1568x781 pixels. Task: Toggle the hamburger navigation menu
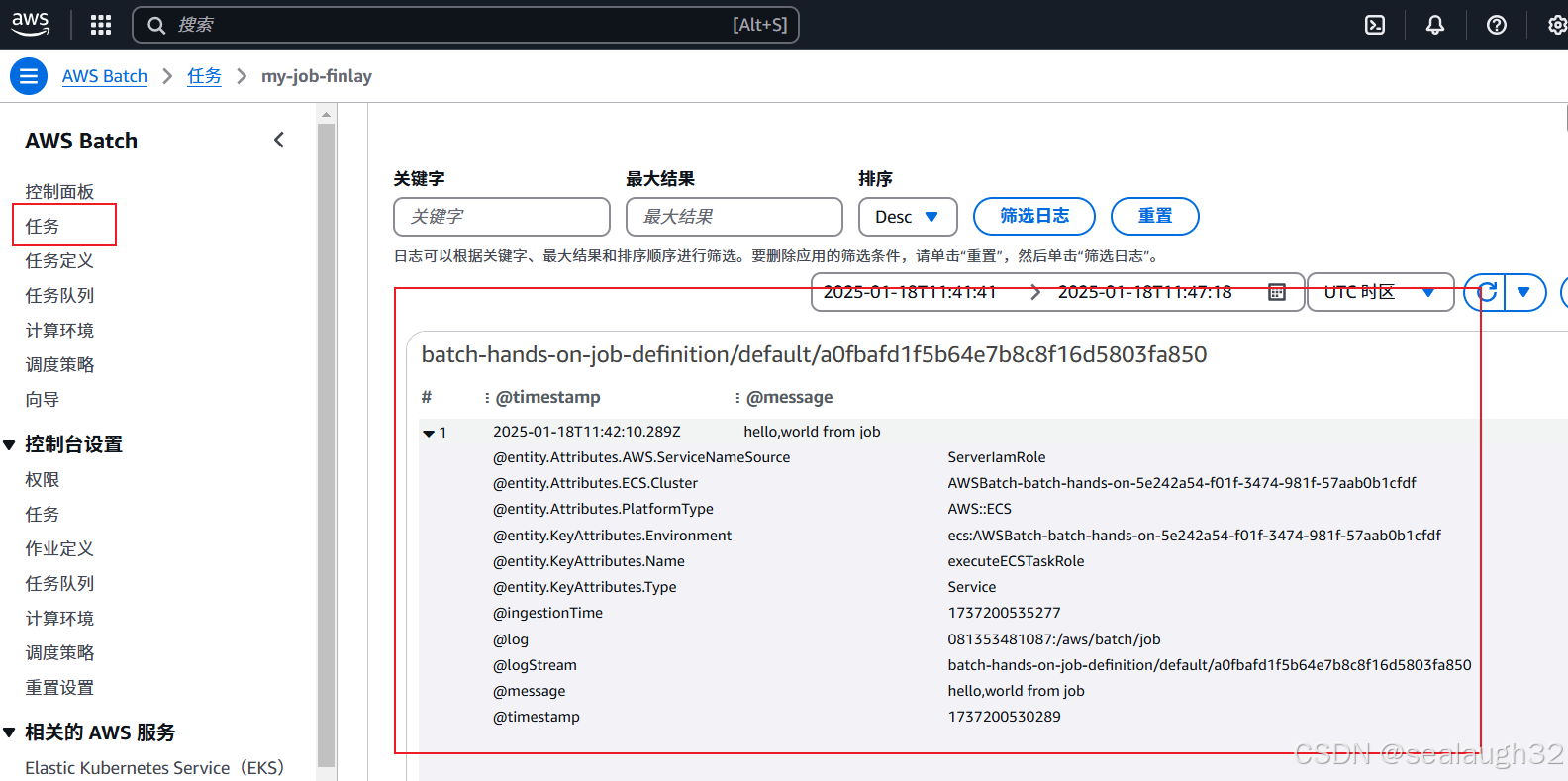tap(29, 76)
